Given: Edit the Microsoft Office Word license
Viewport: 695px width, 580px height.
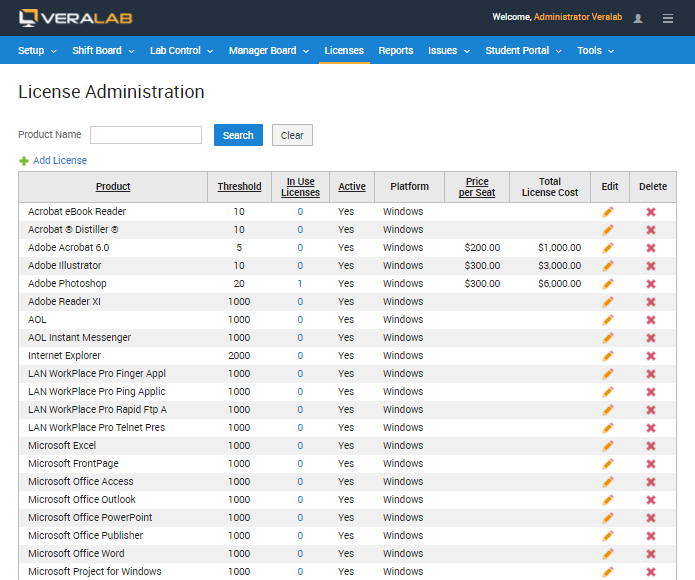Looking at the screenshot, I should tap(608, 554).
